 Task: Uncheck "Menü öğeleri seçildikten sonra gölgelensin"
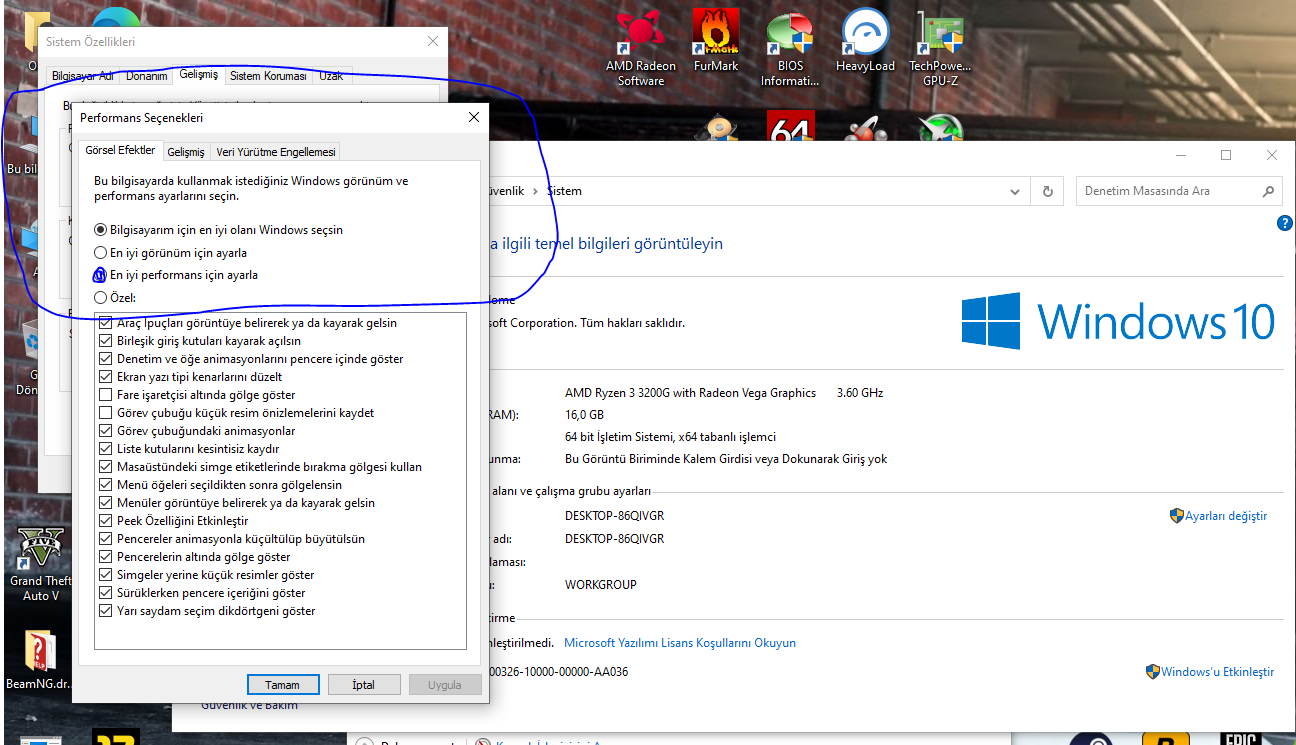pyautogui.click(x=106, y=485)
